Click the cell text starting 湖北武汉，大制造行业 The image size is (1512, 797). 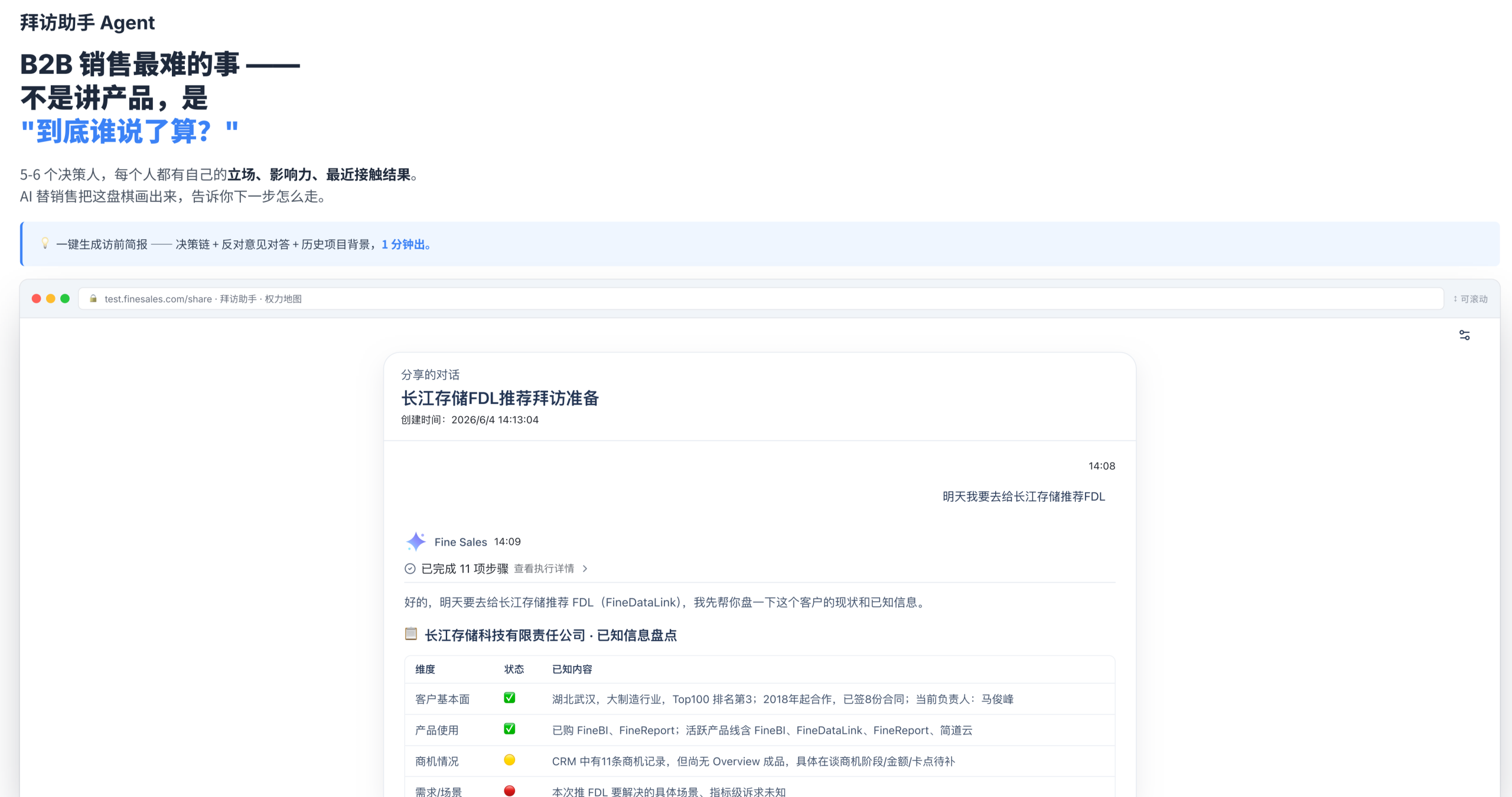pyautogui.click(x=783, y=699)
